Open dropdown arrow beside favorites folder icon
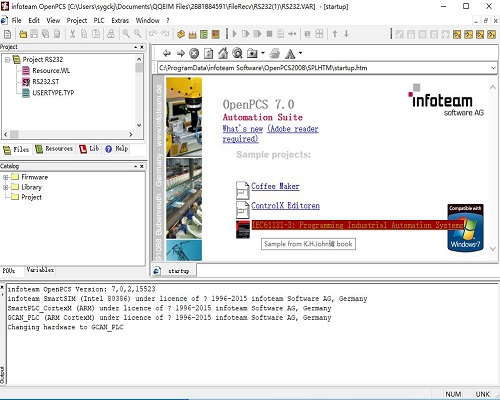The width and height of the screenshot is (500, 400). point(263,53)
